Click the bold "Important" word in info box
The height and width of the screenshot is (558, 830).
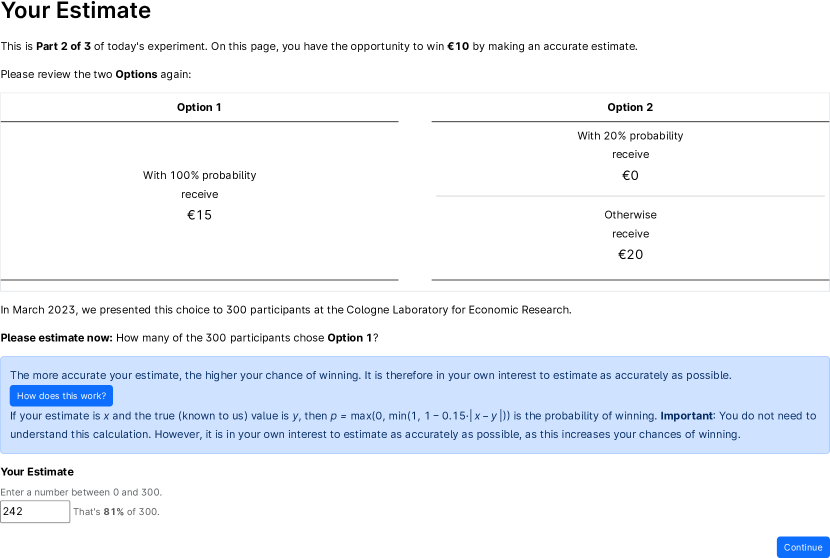tap(686, 415)
